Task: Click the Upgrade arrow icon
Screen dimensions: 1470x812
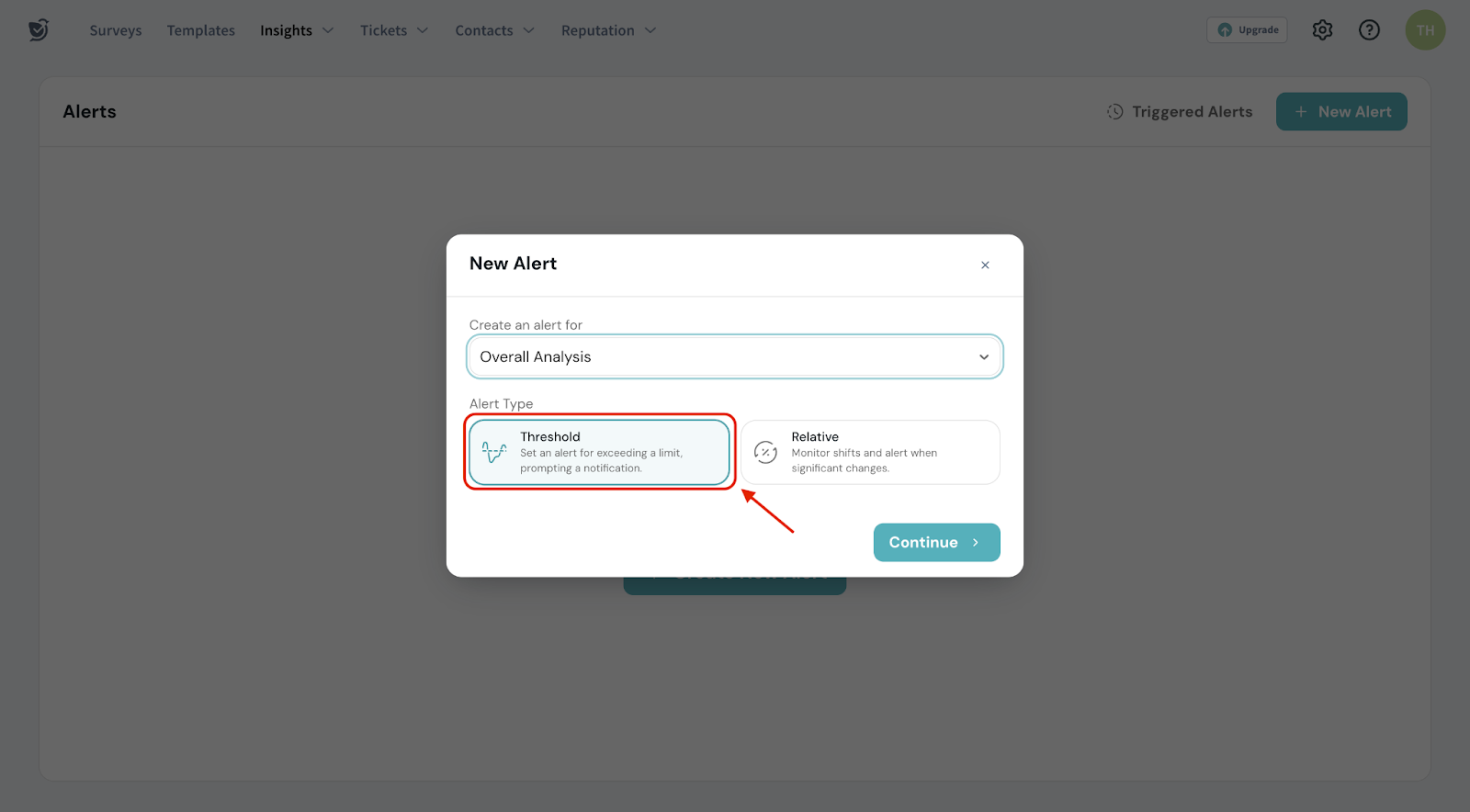Action: click(1225, 30)
